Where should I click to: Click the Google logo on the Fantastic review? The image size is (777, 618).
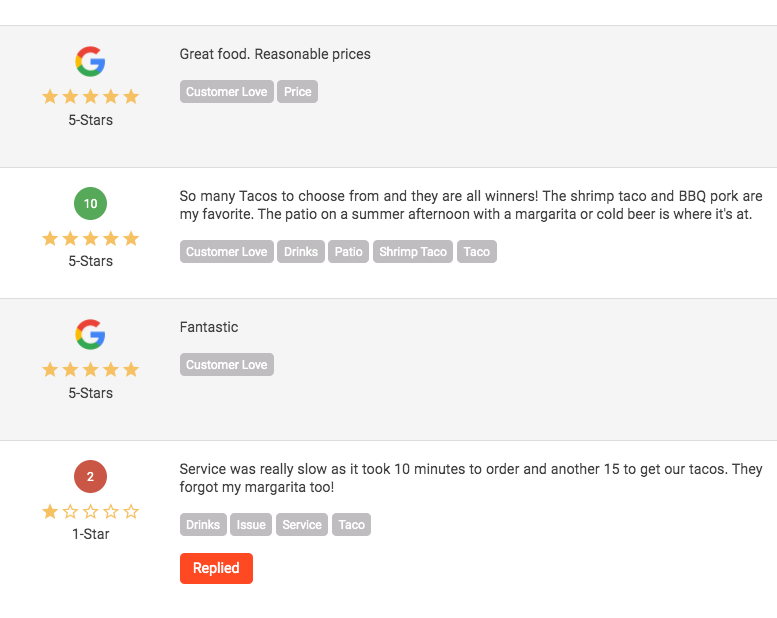coord(90,335)
